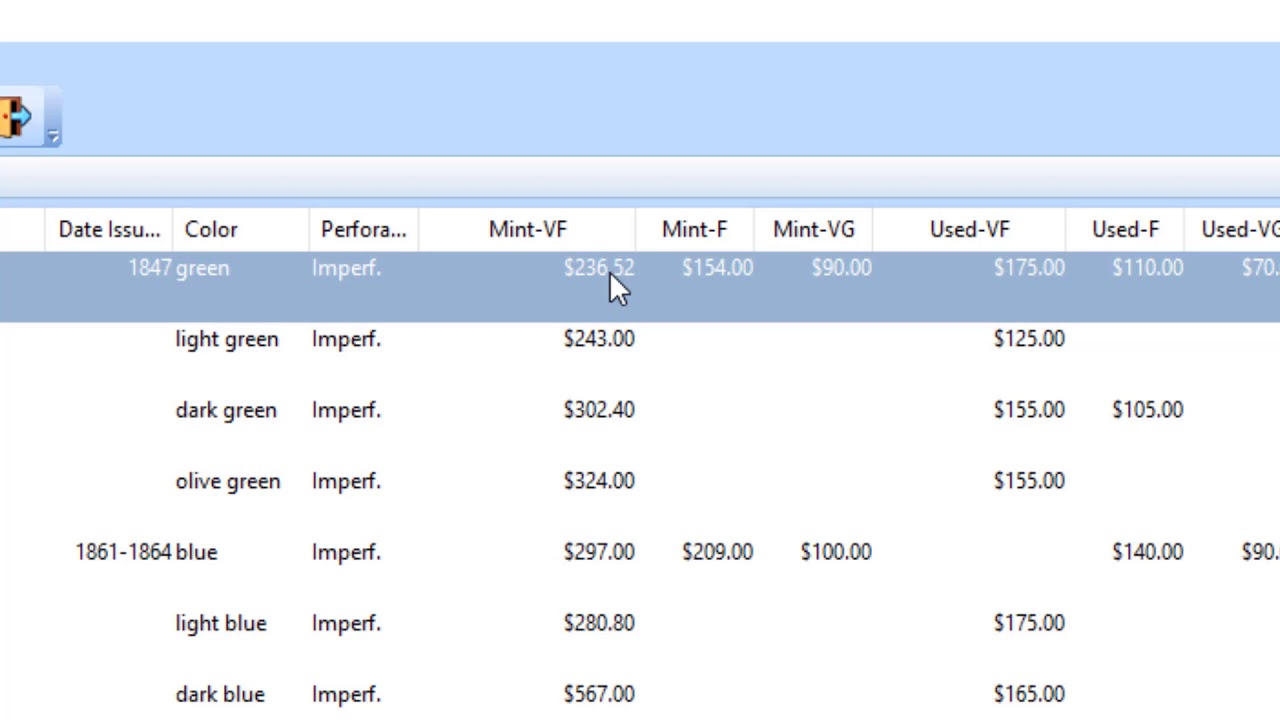1280x720 pixels.
Task: Select the light blue color cell
Action: (x=221, y=623)
